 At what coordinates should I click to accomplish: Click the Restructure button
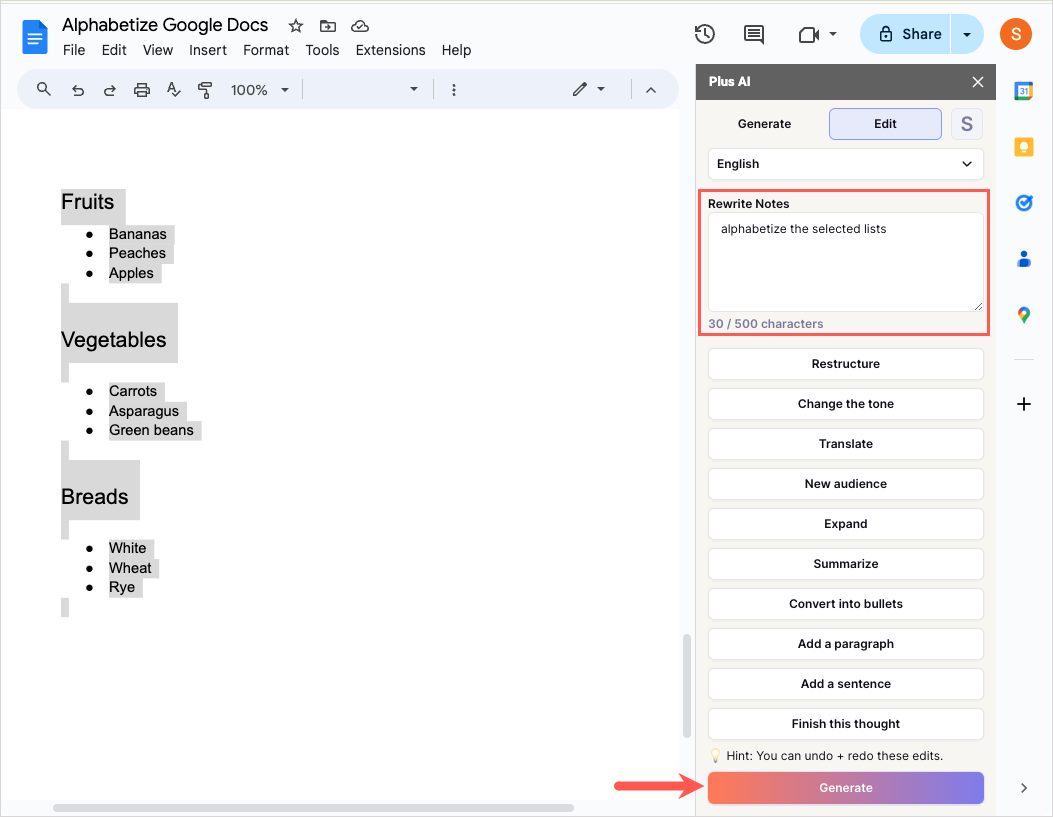point(845,364)
